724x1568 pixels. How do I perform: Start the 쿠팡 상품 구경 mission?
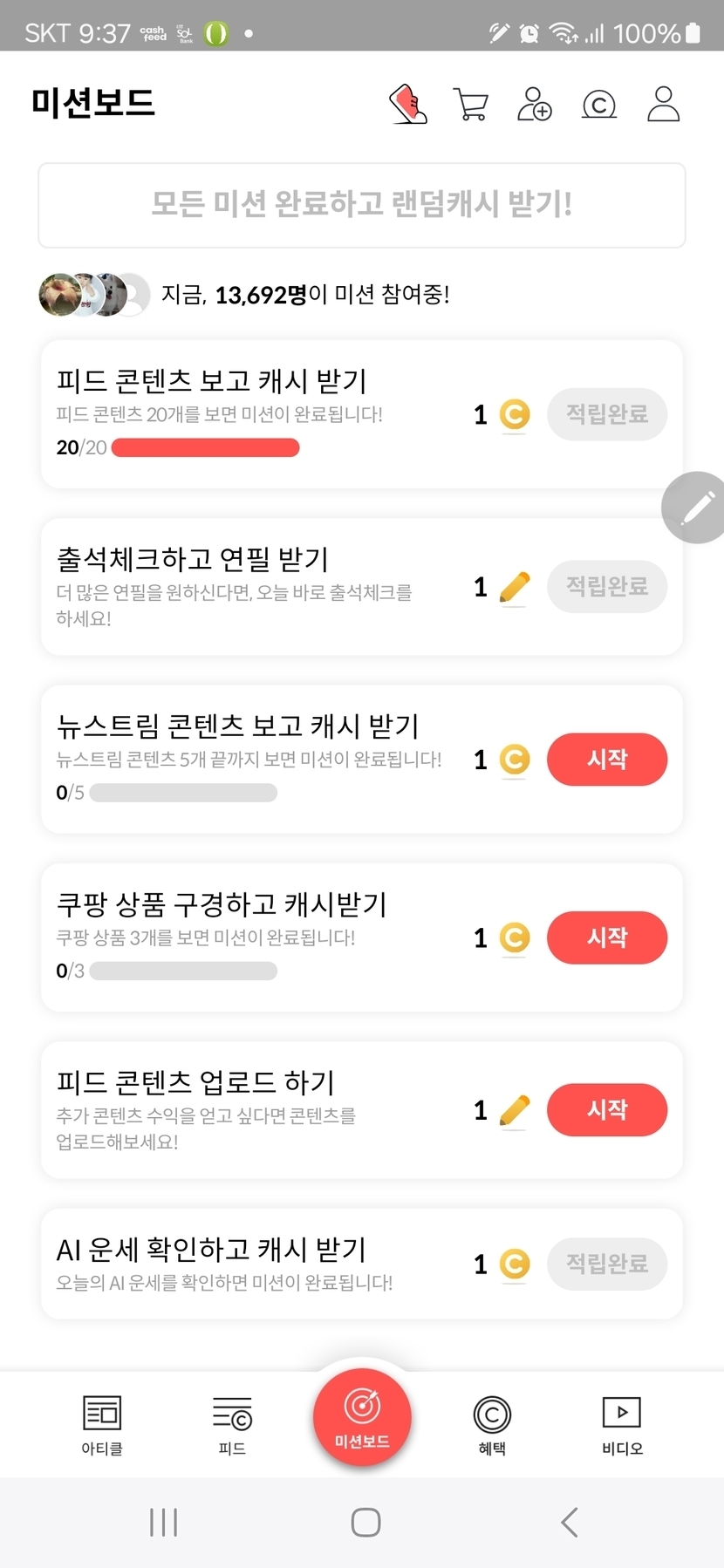pos(607,937)
